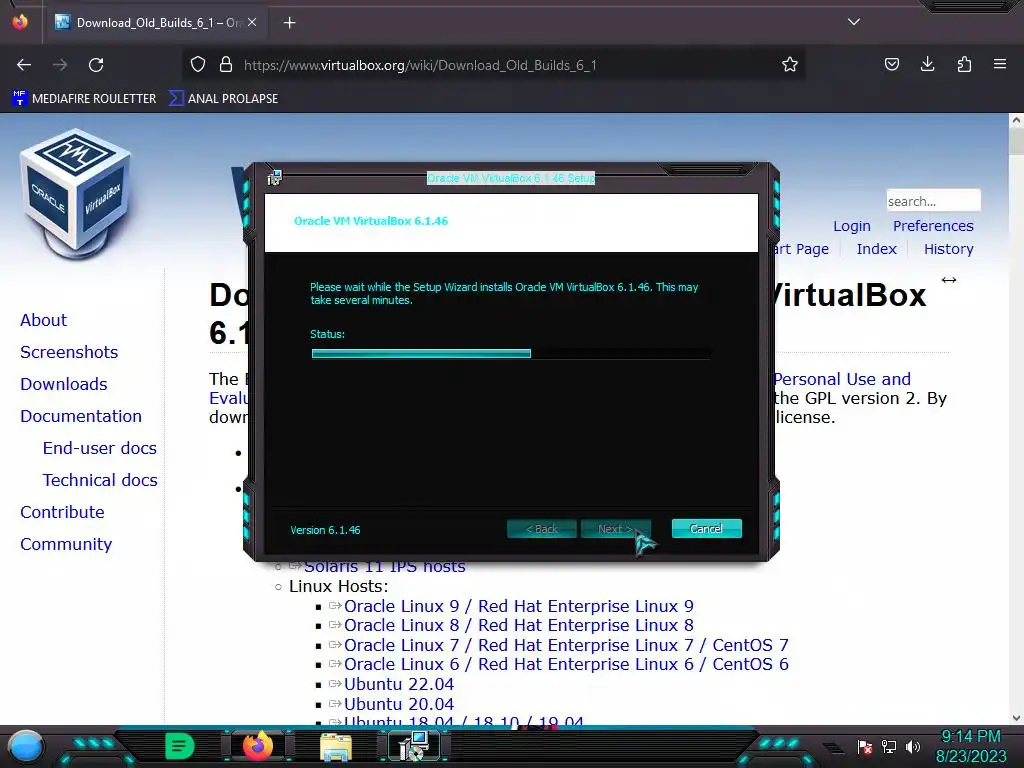
Task: Click the VirtualBox cube logo
Action: [76, 193]
